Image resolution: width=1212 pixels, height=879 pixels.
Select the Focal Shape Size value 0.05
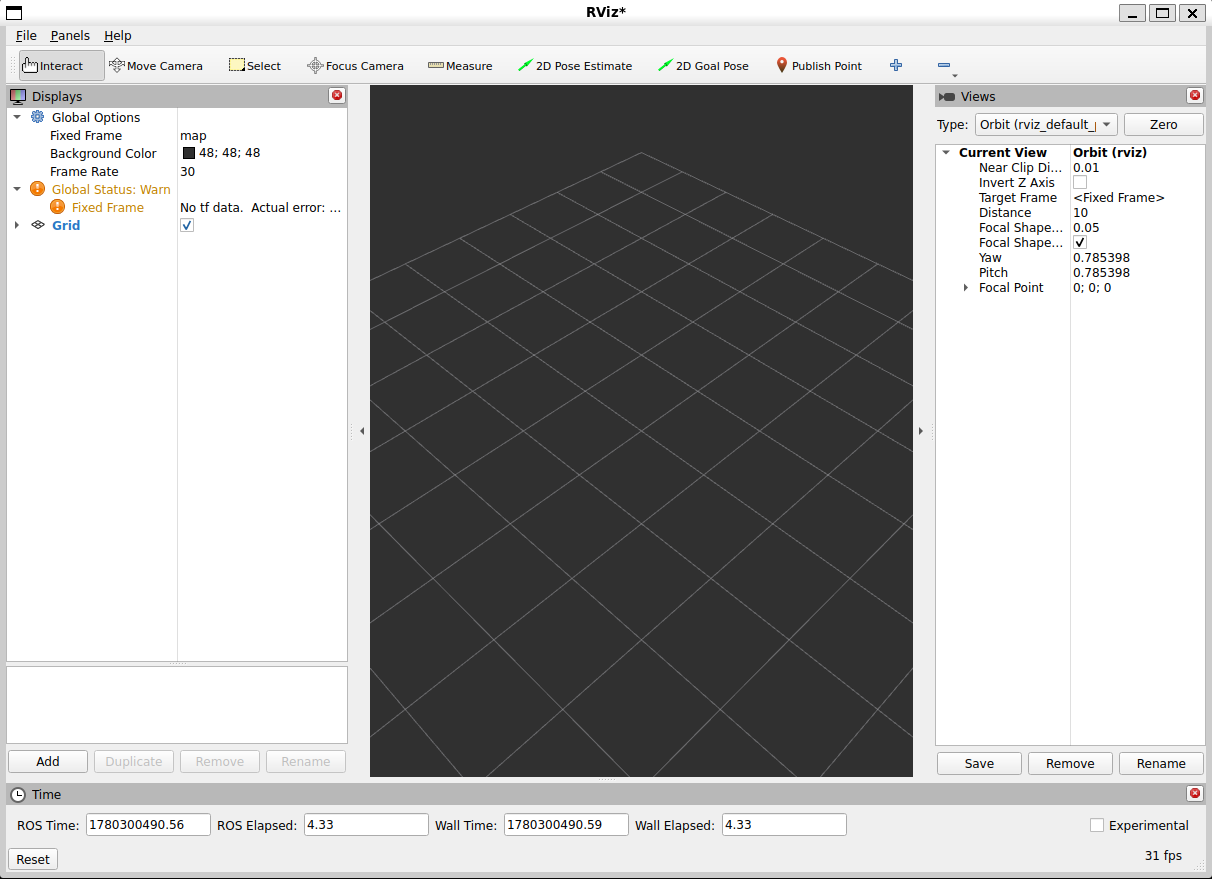1086,227
